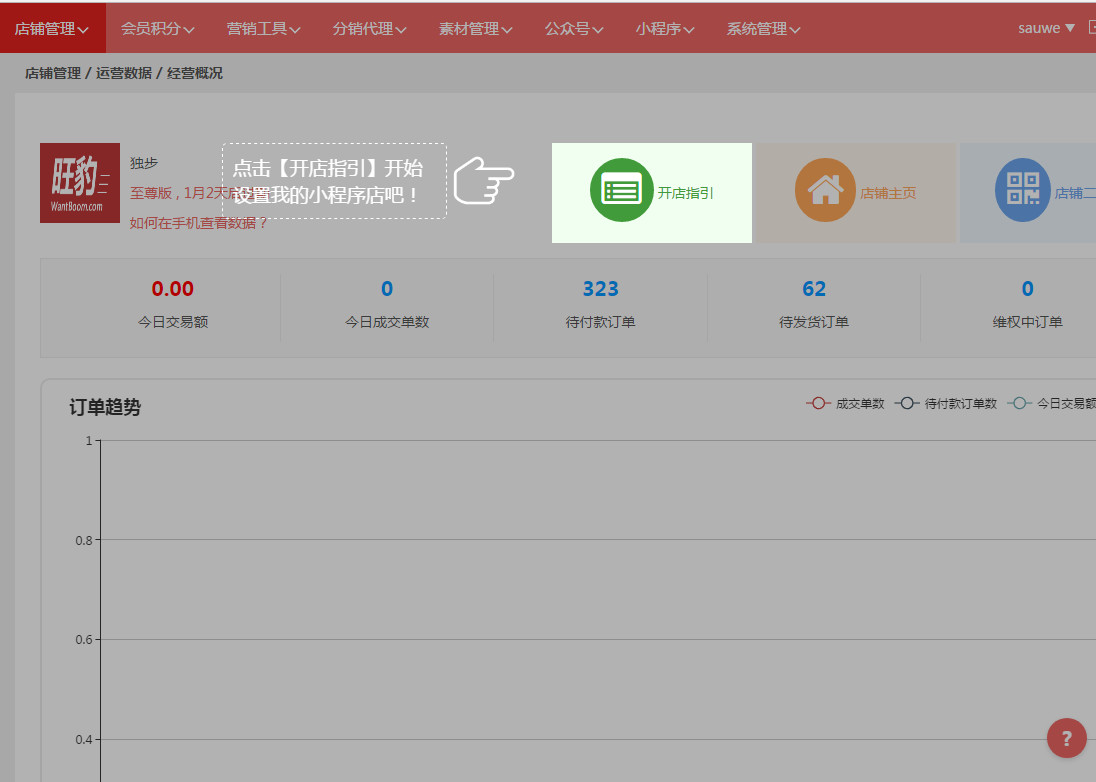Click the logout icon beside sauwe
Image resolution: width=1096 pixels, height=782 pixels.
[x=1091, y=28]
